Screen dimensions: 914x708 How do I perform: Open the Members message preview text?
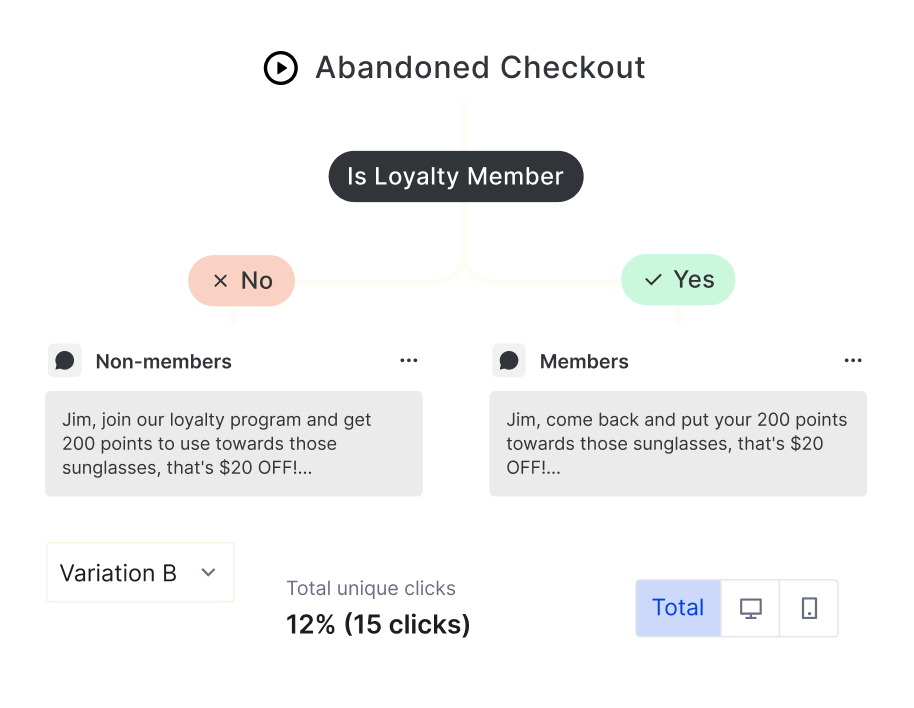pyautogui.click(x=677, y=444)
